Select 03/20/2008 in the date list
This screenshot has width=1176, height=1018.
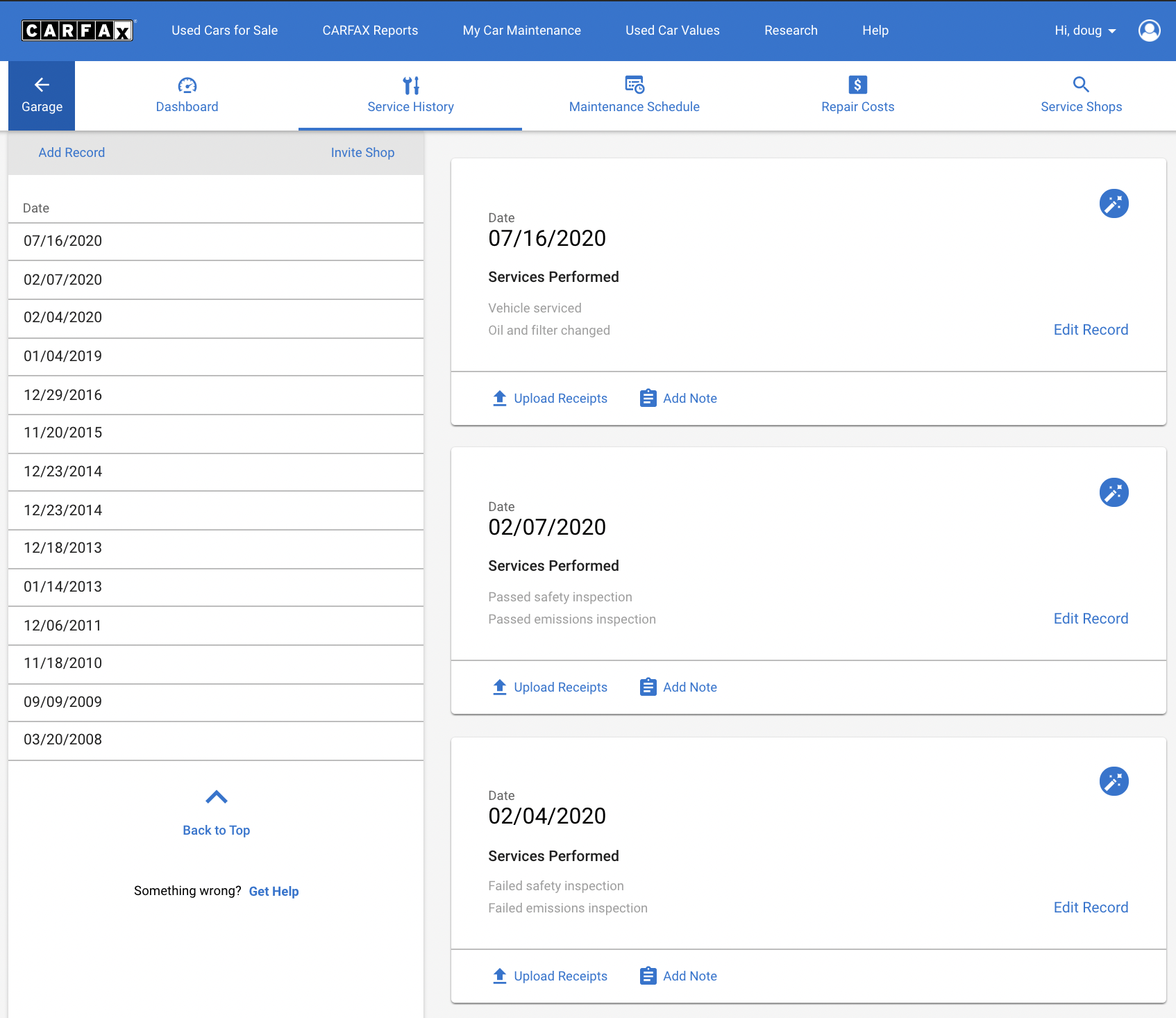pos(216,741)
